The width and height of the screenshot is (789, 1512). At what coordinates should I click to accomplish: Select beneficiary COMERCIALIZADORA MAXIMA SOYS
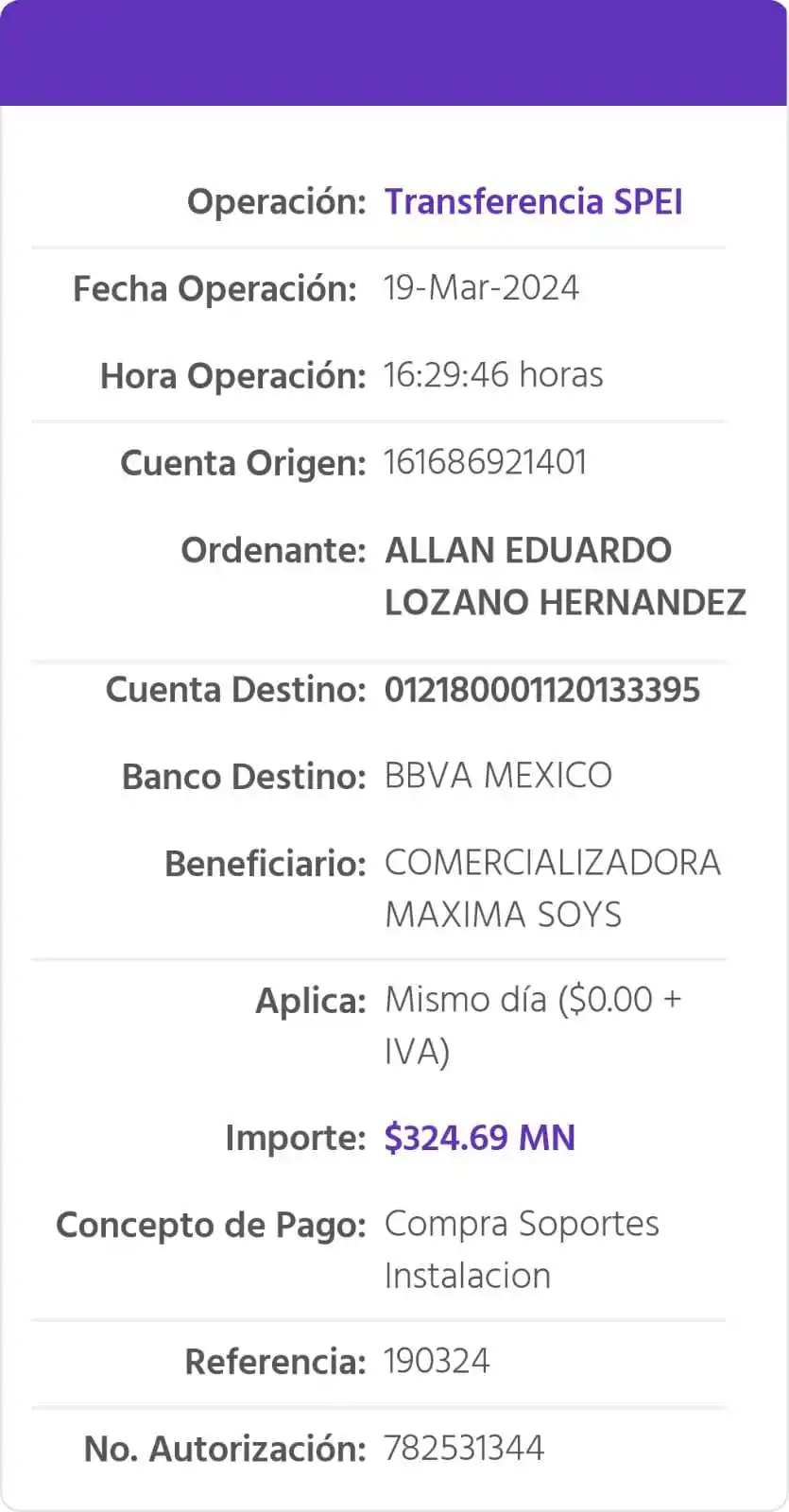(552, 888)
